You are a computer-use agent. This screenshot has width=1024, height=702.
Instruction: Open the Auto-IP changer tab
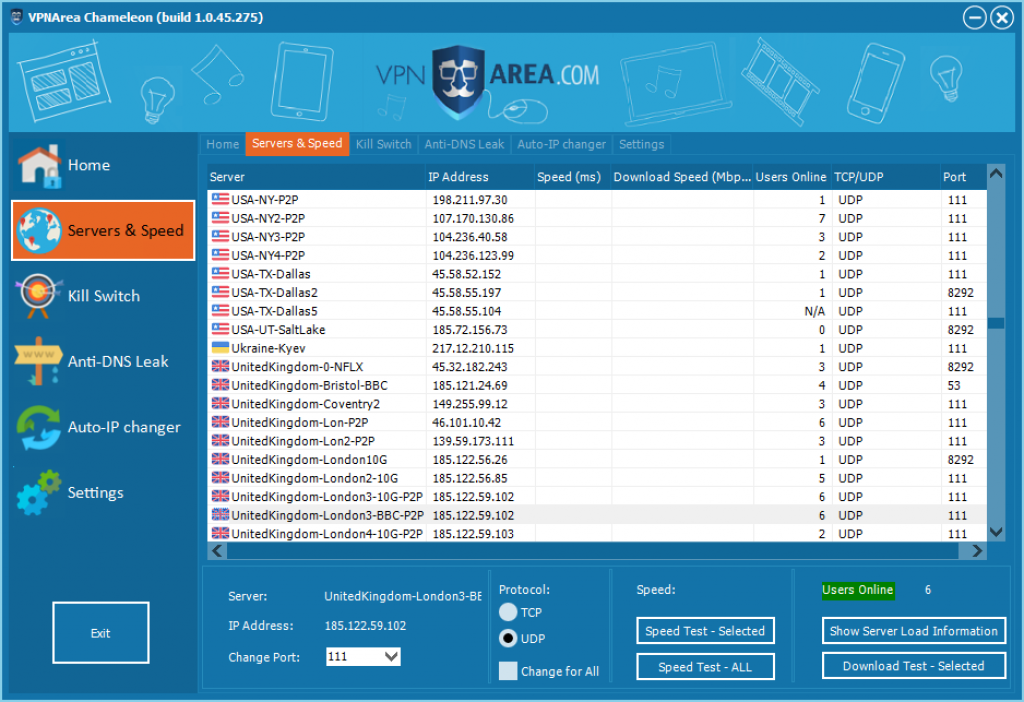(562, 144)
